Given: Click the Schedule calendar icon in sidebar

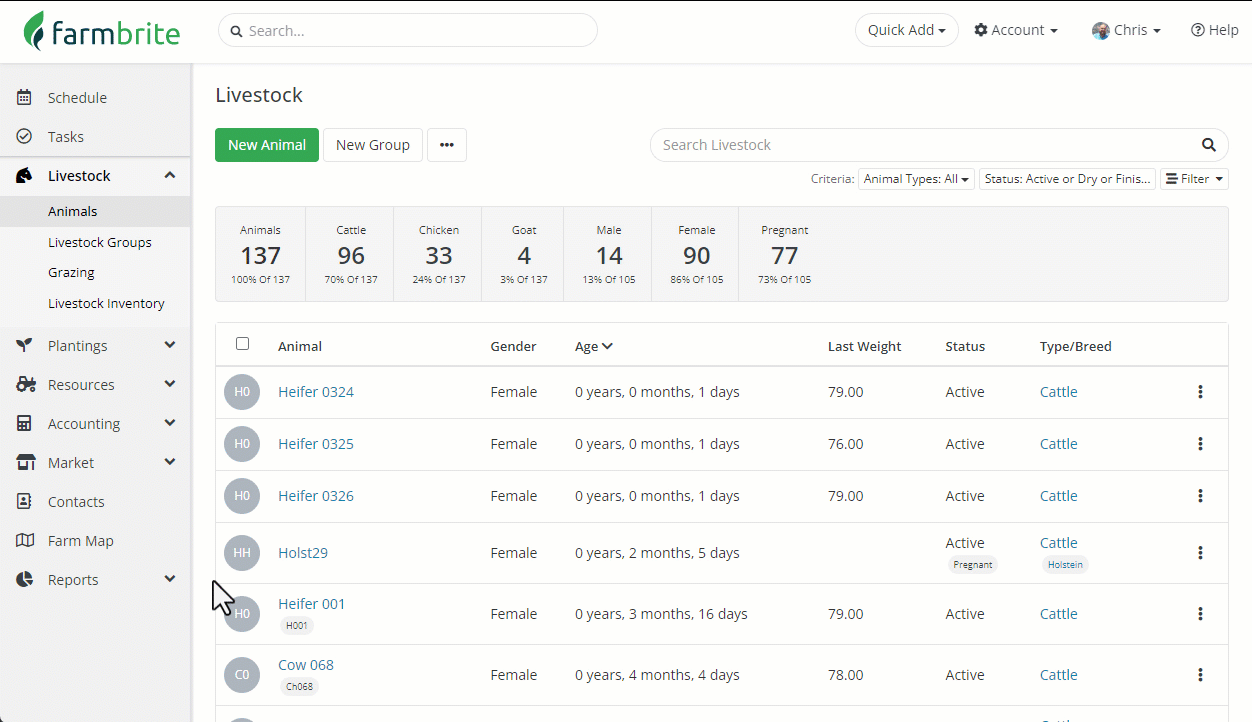Looking at the screenshot, I should (x=24, y=98).
